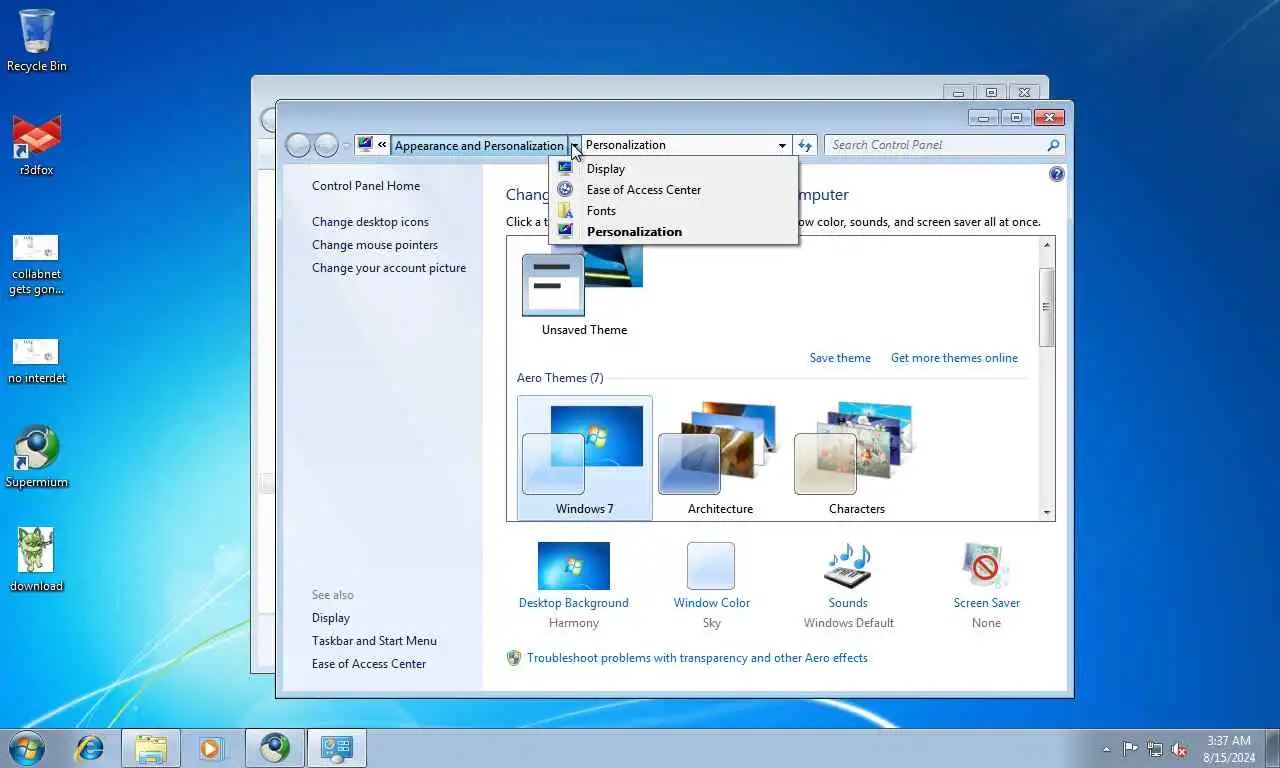Select the Windows 7 Aero theme
The height and width of the screenshot is (768, 1280).
(585, 458)
